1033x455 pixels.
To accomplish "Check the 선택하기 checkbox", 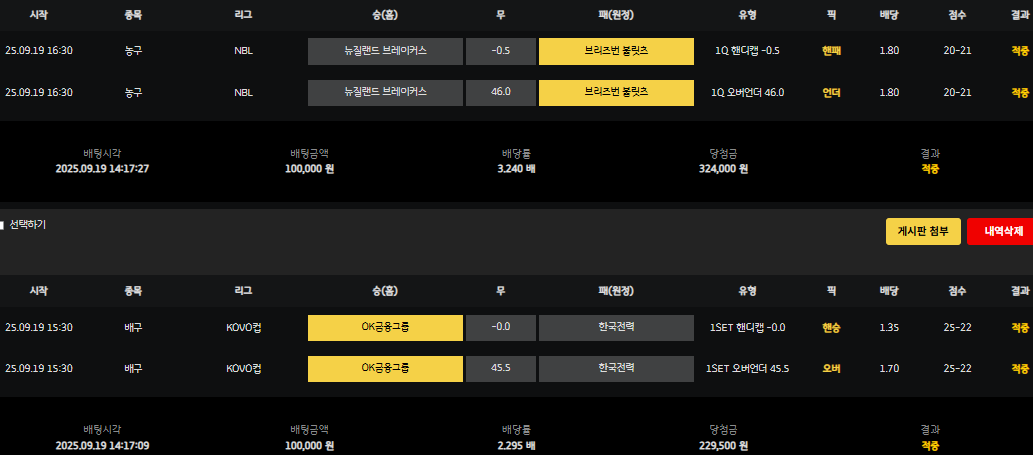I will click(x=4, y=225).
